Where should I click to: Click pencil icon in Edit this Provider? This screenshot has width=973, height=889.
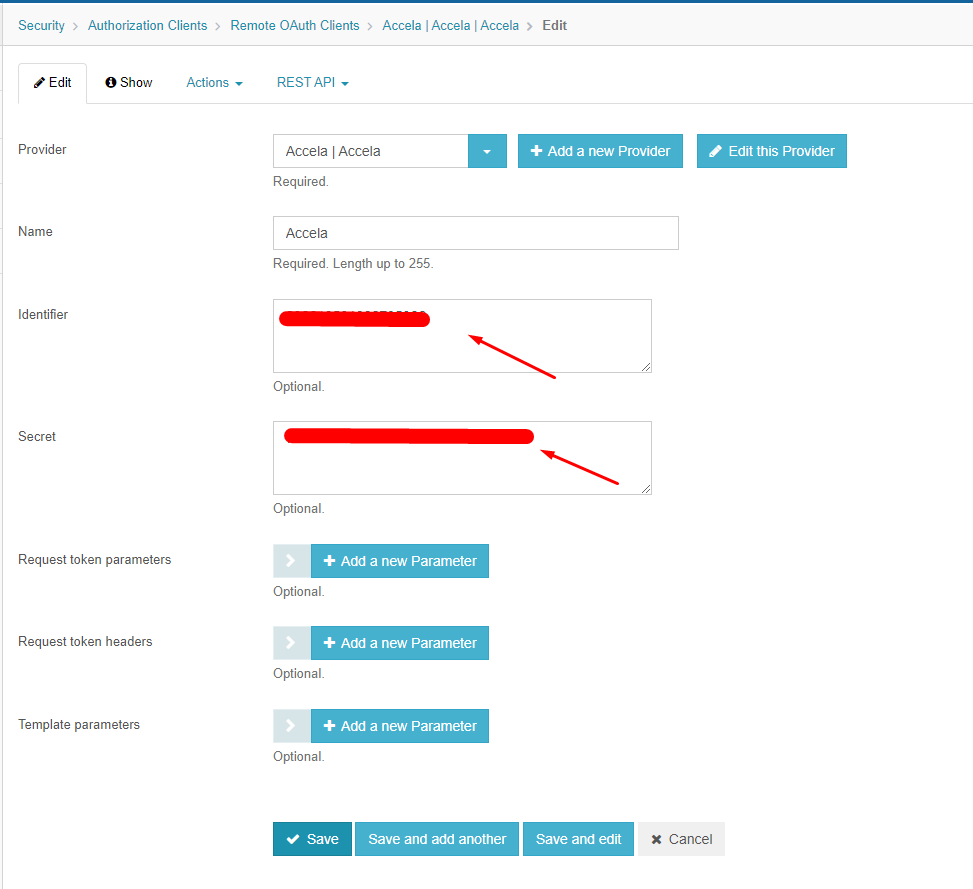click(715, 151)
